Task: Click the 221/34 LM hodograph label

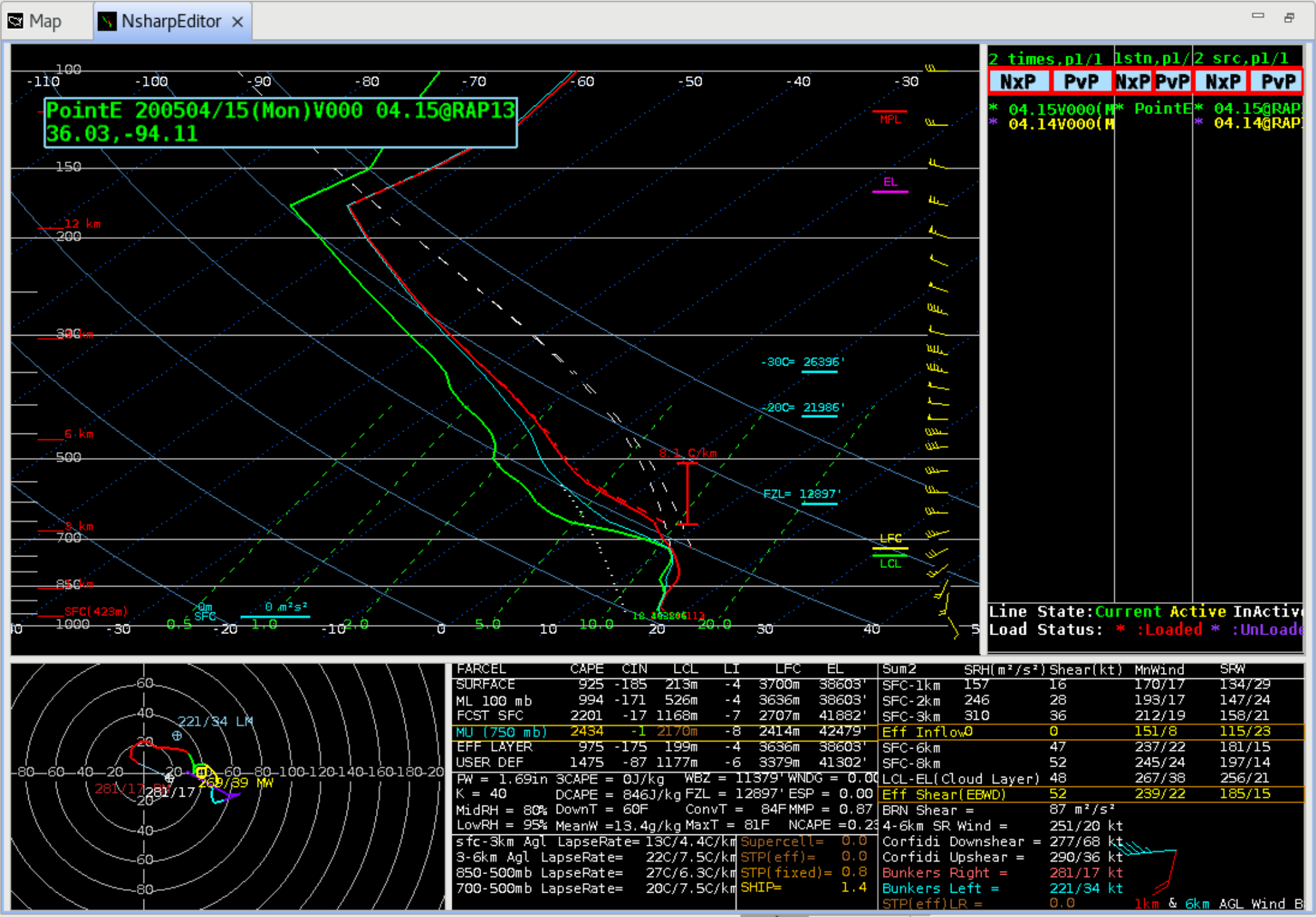Action: pos(215,721)
